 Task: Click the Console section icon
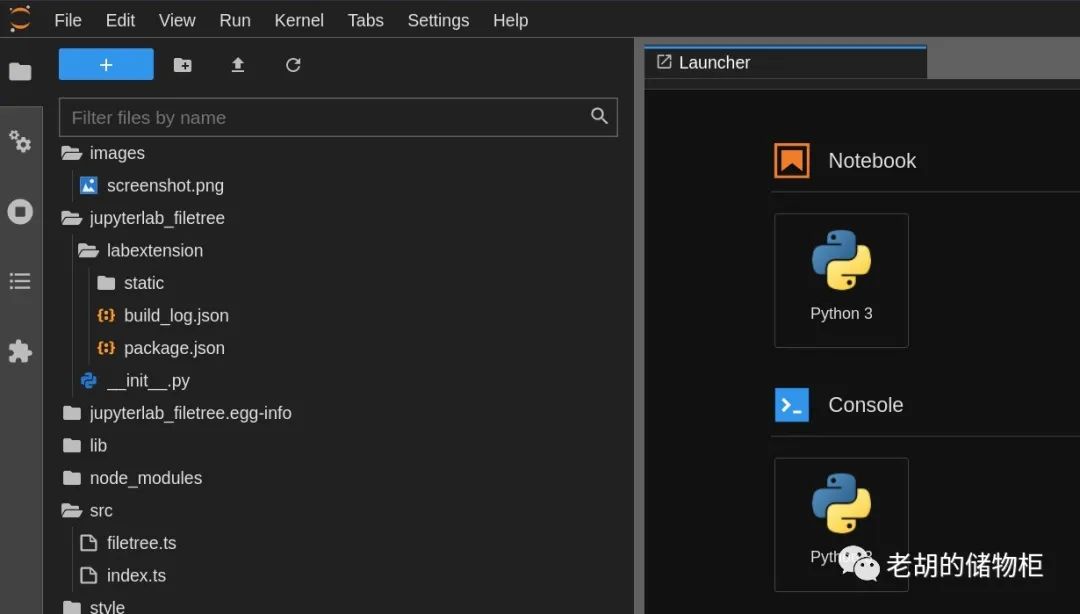click(791, 405)
